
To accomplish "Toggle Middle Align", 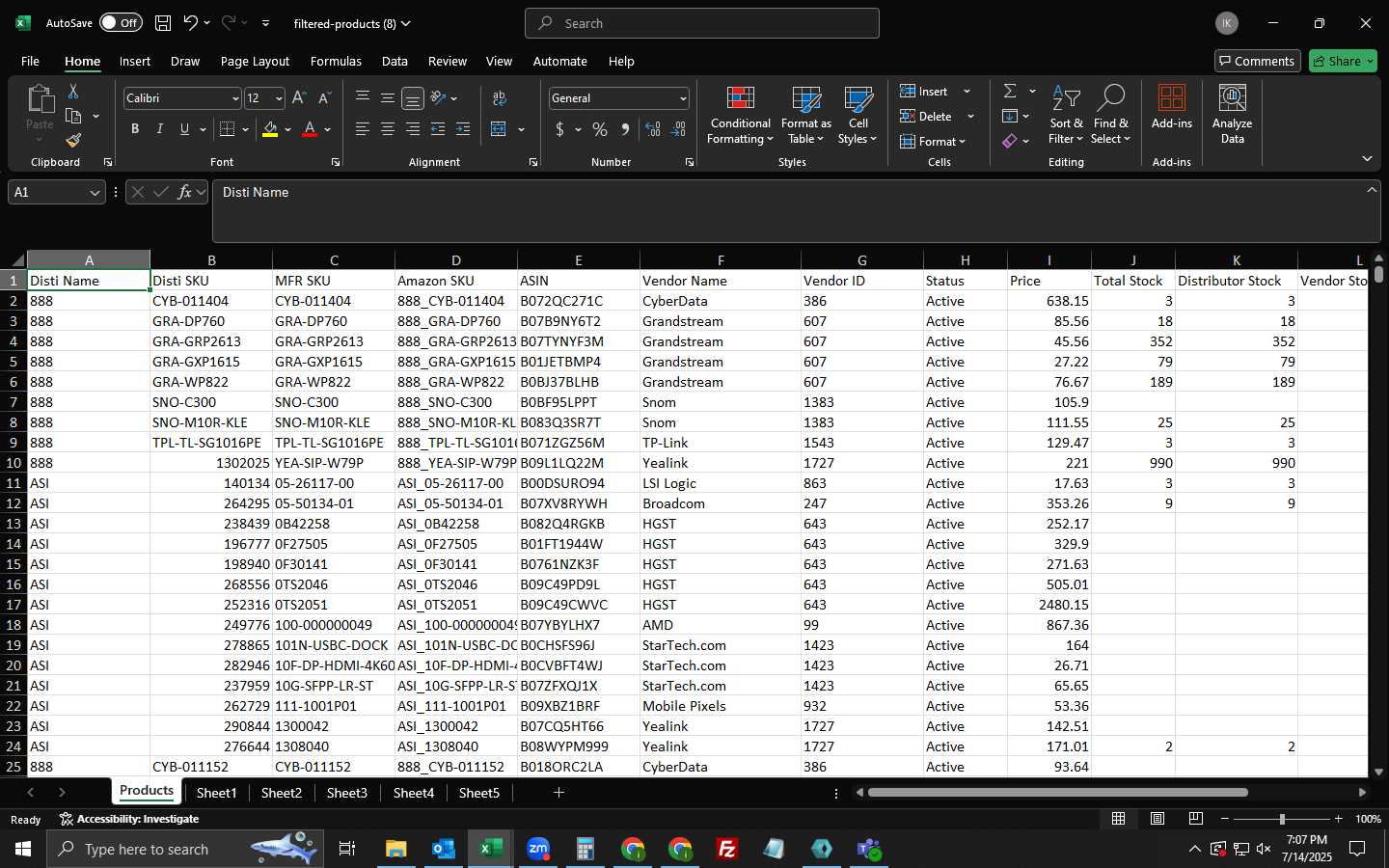I will 388,98.
